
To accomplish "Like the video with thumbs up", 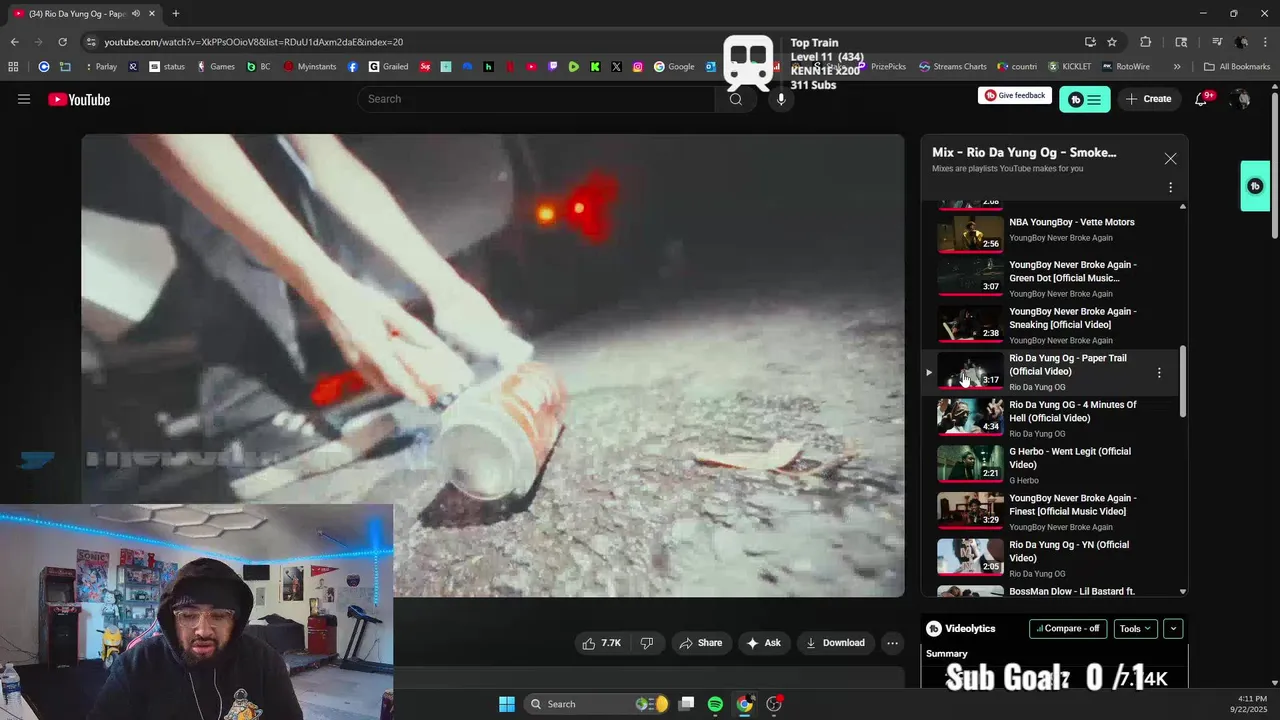I will pyautogui.click(x=603, y=643).
